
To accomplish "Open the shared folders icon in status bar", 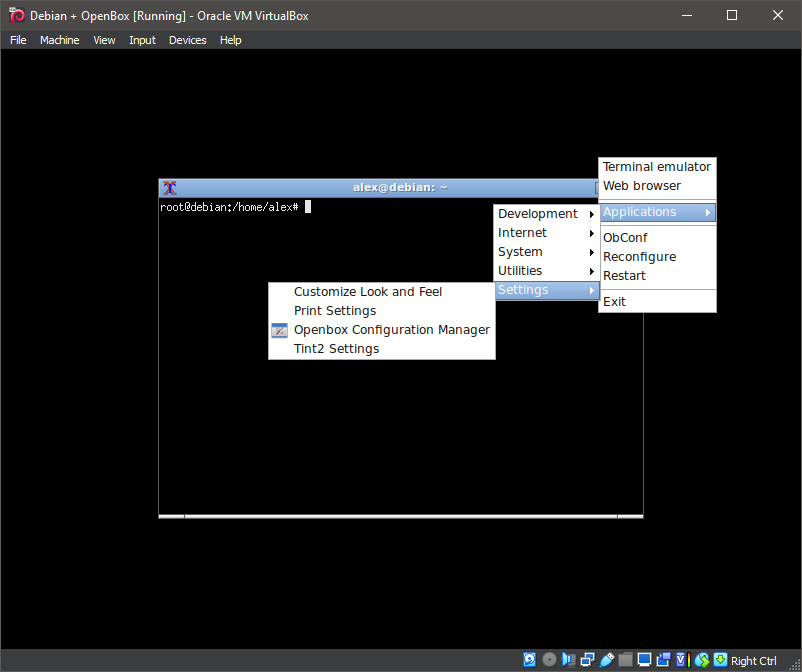I will click(625, 659).
